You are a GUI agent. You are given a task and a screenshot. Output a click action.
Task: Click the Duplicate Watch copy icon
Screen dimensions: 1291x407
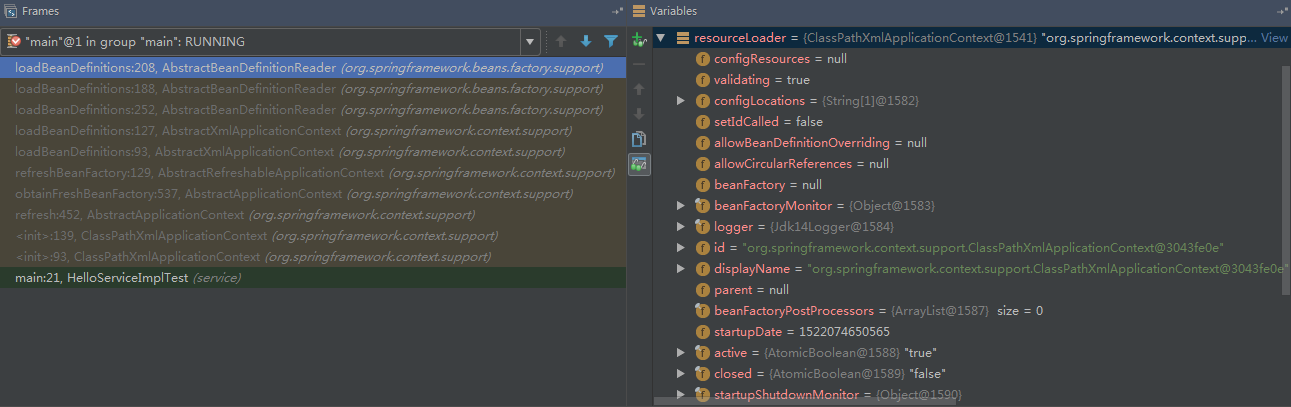coord(639,139)
